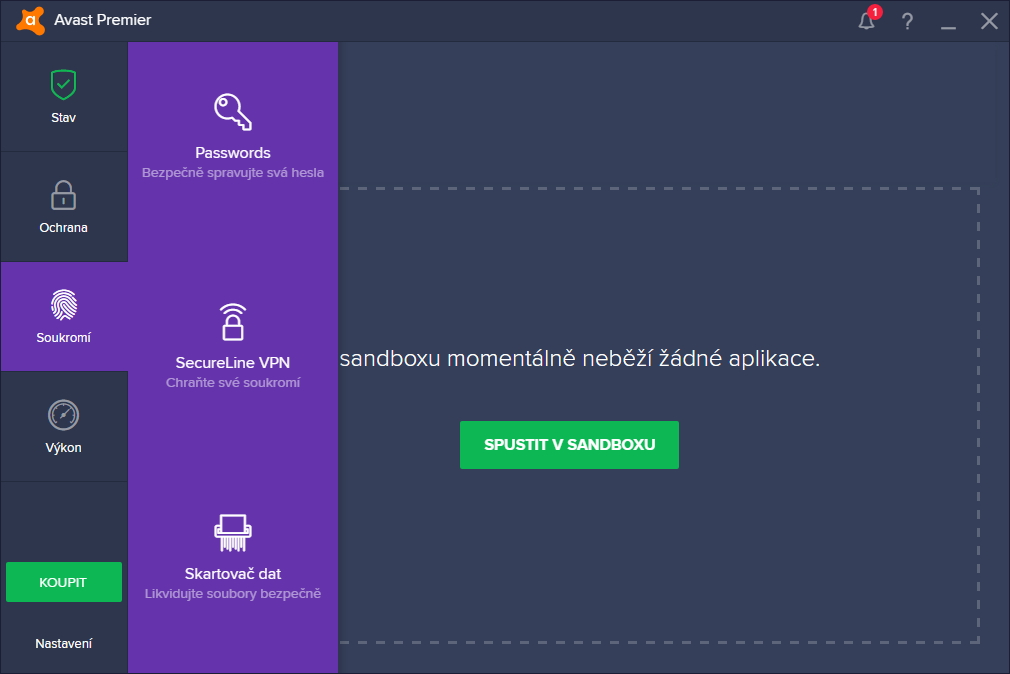The width and height of the screenshot is (1010, 674).
Task: Open the Stav section label
Action: pos(63,118)
